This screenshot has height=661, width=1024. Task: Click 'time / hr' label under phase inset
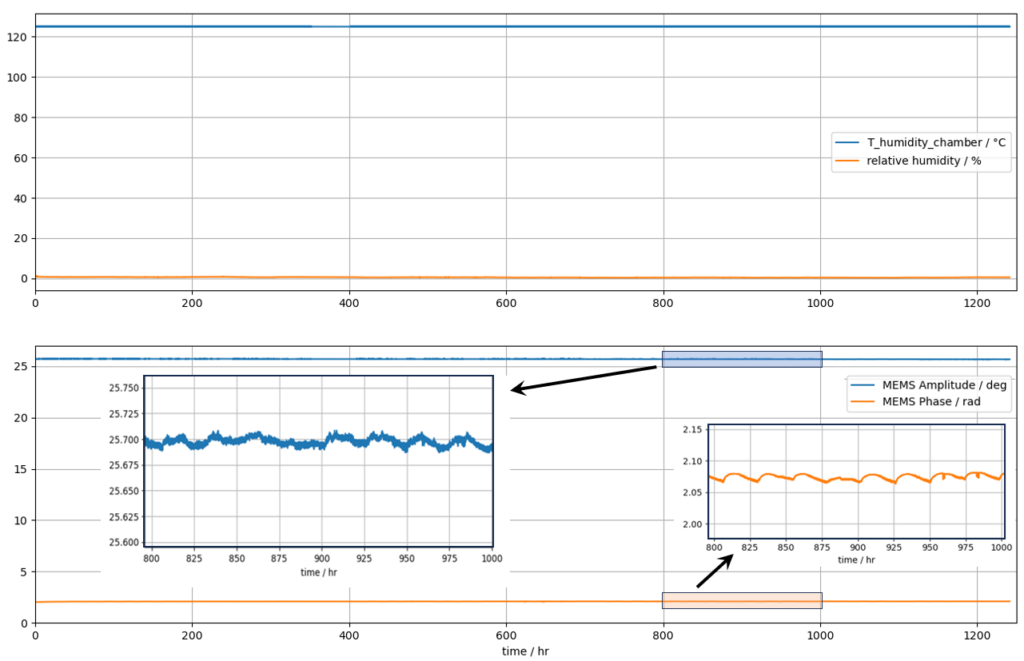[859, 560]
